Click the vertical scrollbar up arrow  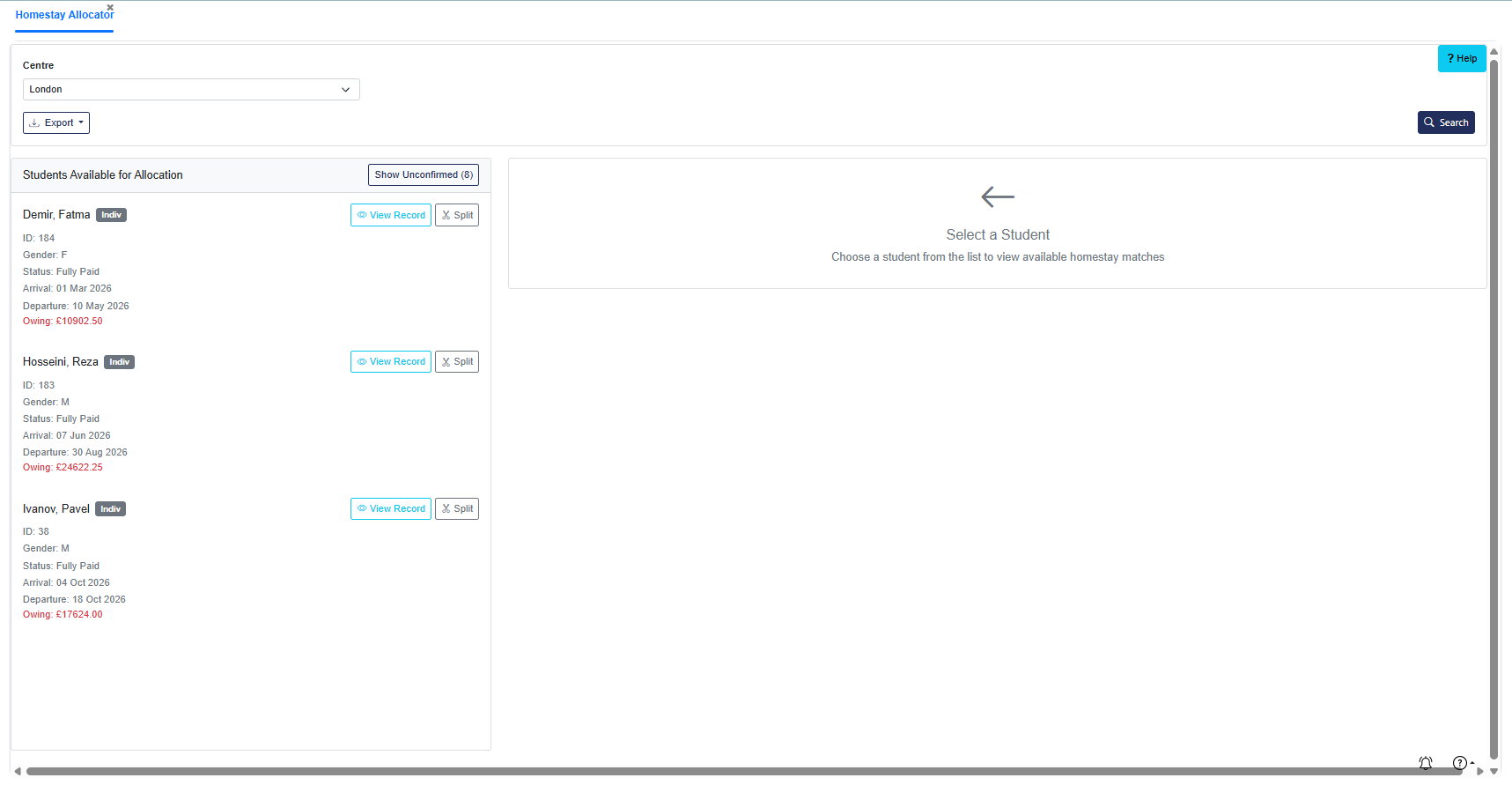tap(1494, 52)
